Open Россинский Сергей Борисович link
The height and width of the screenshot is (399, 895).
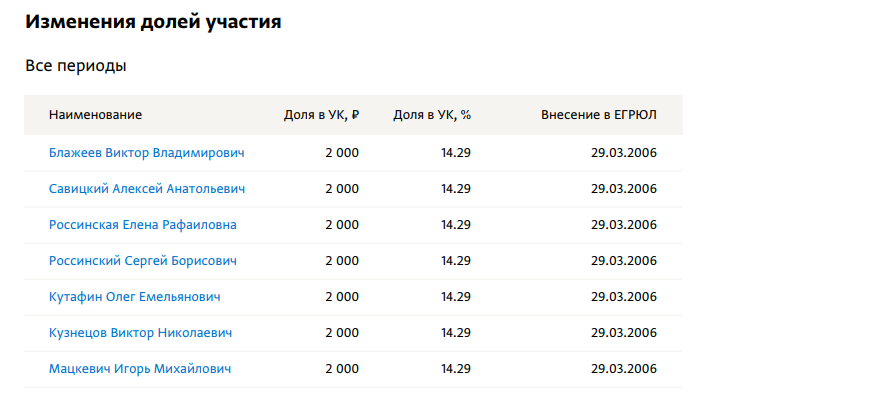143,261
